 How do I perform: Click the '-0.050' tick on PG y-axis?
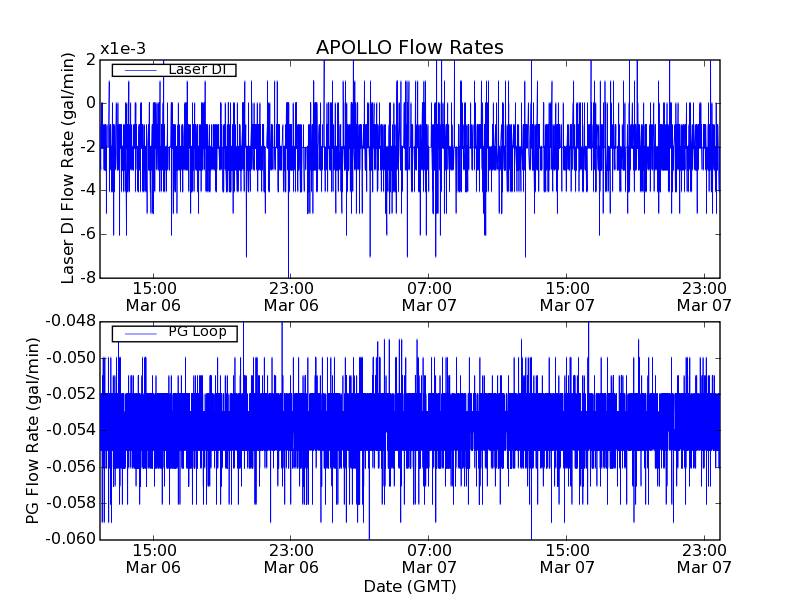pyautogui.click(x=71, y=358)
